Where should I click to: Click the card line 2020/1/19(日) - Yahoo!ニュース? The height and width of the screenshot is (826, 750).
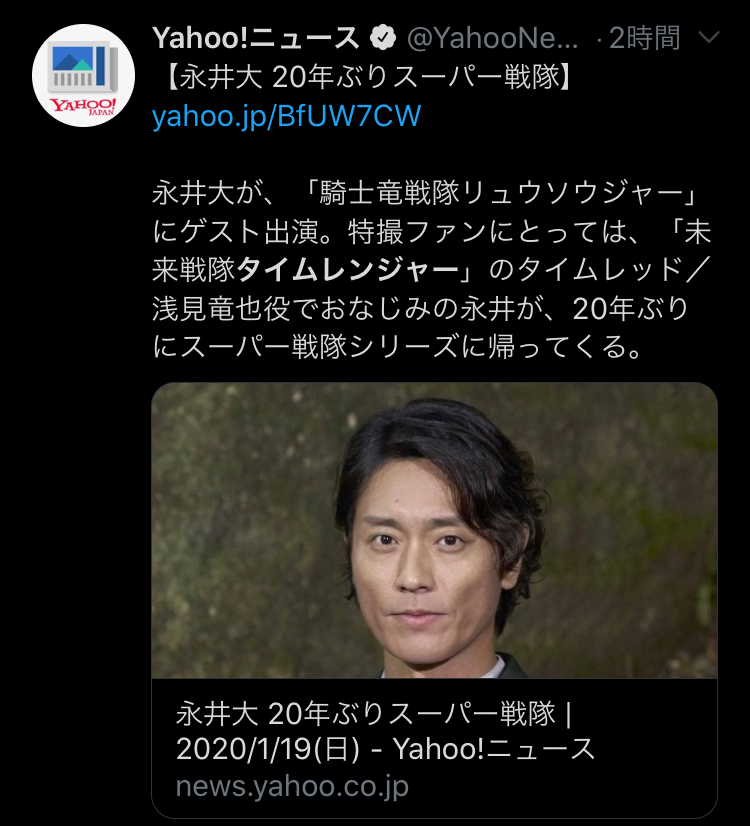[385, 749]
